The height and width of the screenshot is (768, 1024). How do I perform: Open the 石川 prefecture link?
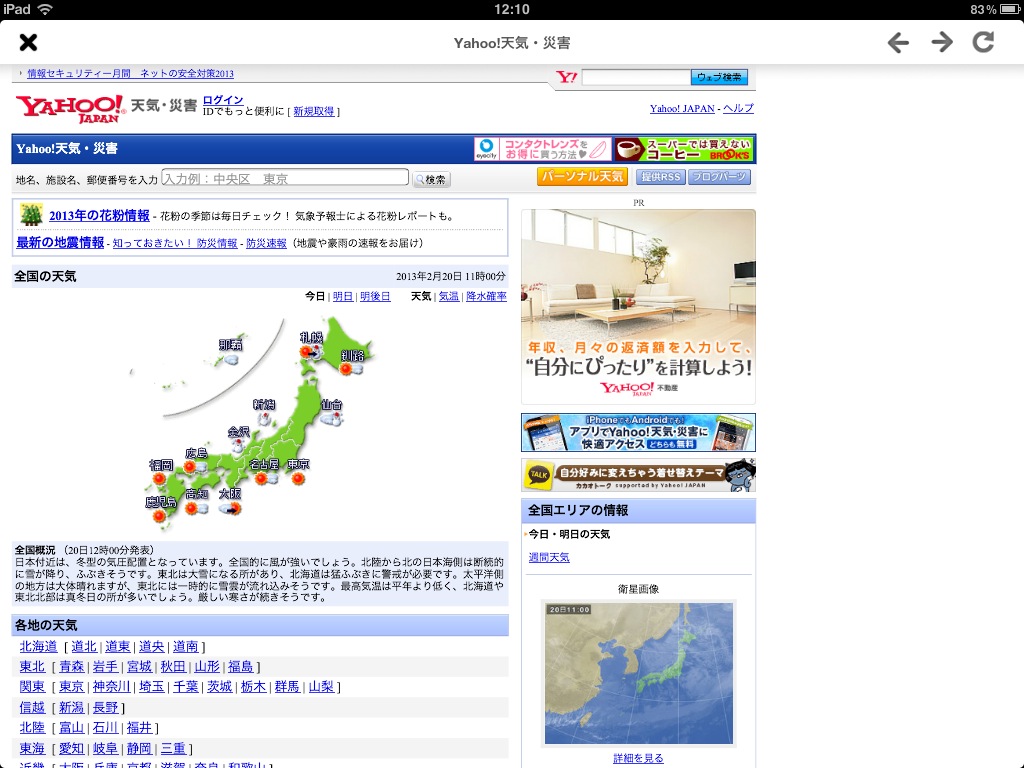click(x=105, y=728)
